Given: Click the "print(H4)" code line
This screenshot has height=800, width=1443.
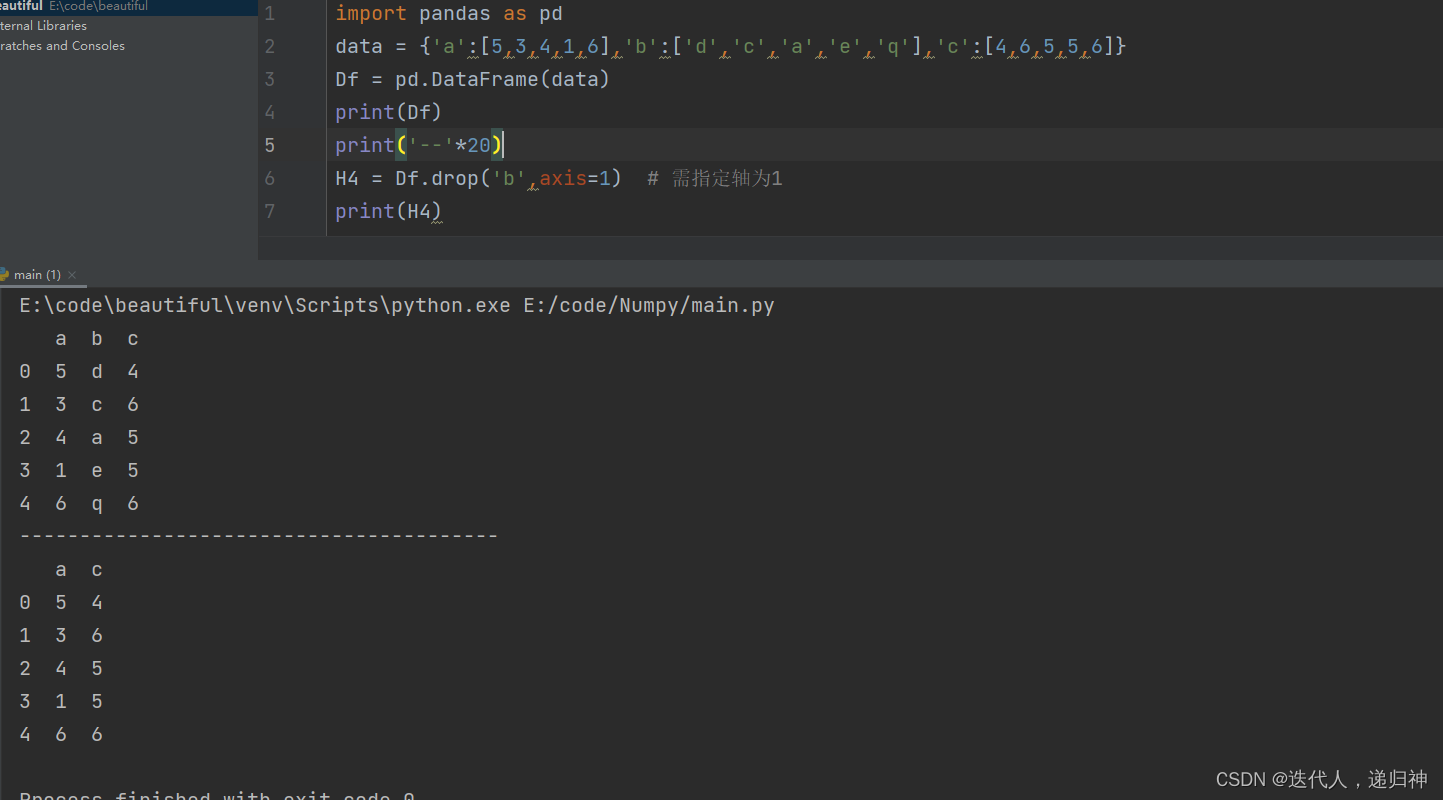Looking at the screenshot, I should pos(388,212).
